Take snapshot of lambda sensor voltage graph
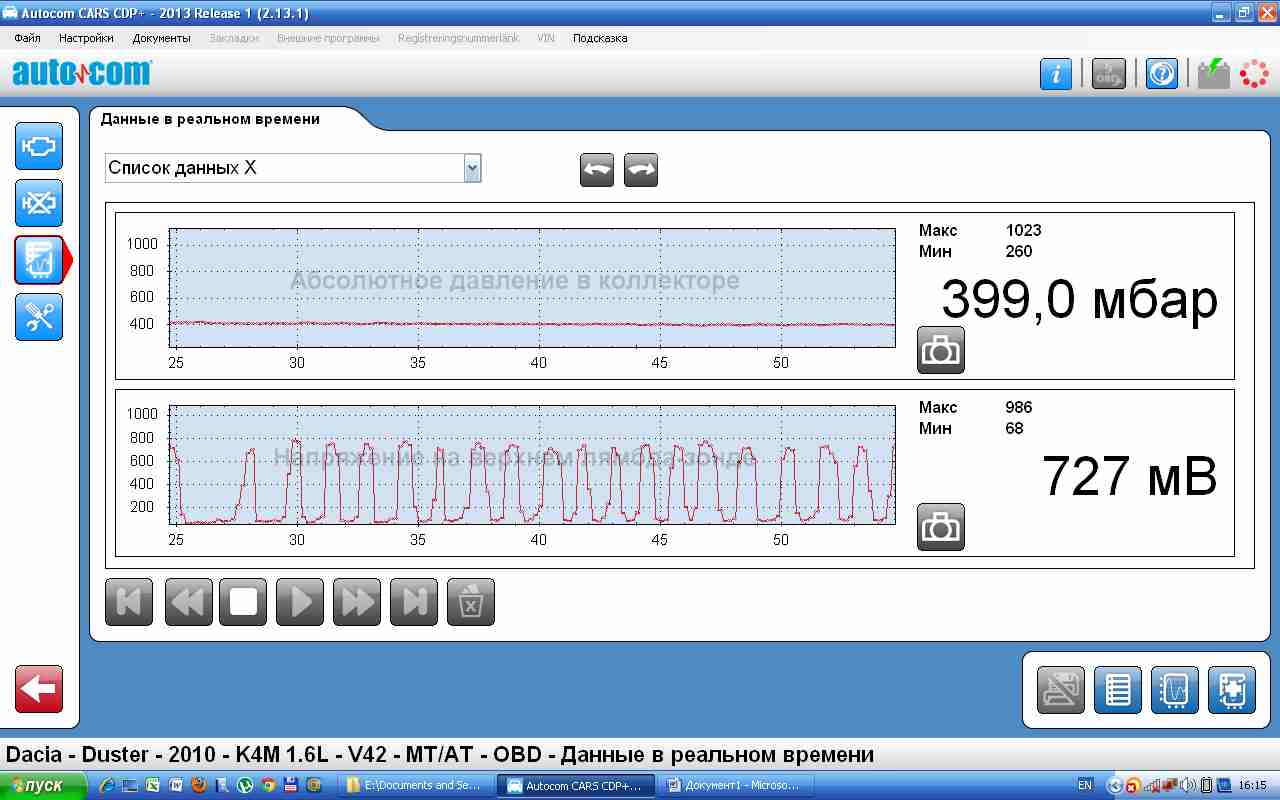 (940, 527)
